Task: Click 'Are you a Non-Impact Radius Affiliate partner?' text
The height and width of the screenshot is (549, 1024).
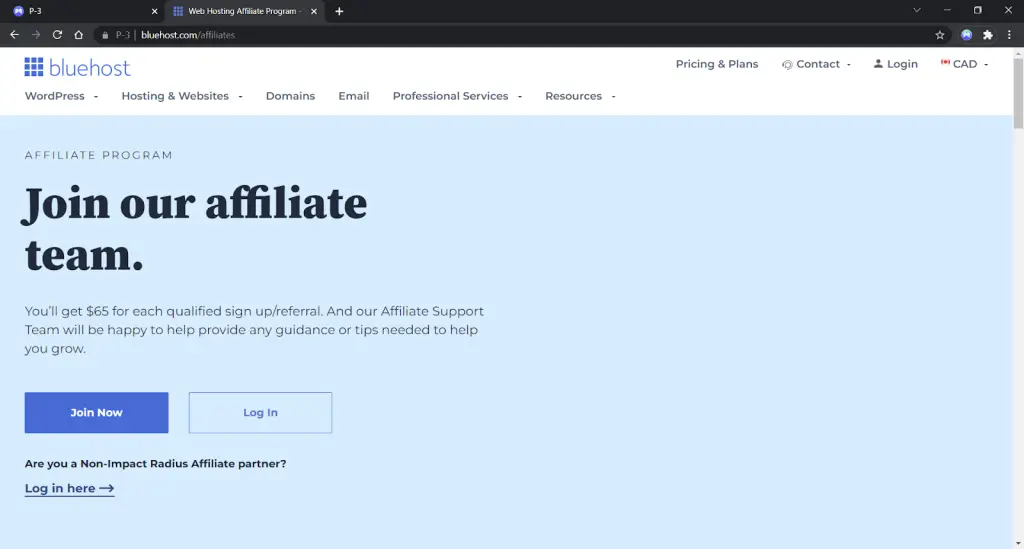Action: pyautogui.click(x=155, y=463)
